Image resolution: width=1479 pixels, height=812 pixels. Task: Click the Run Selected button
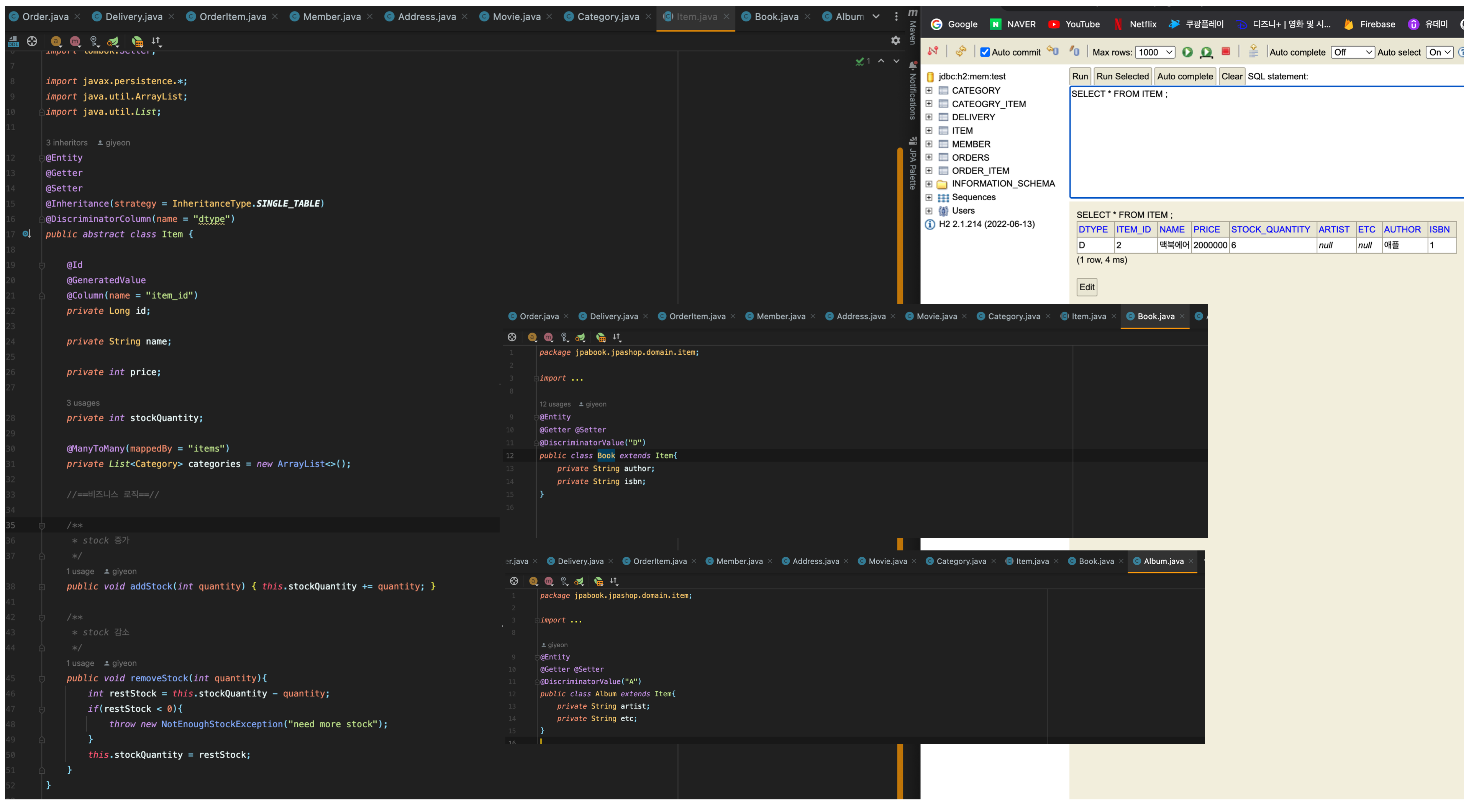pos(1122,76)
